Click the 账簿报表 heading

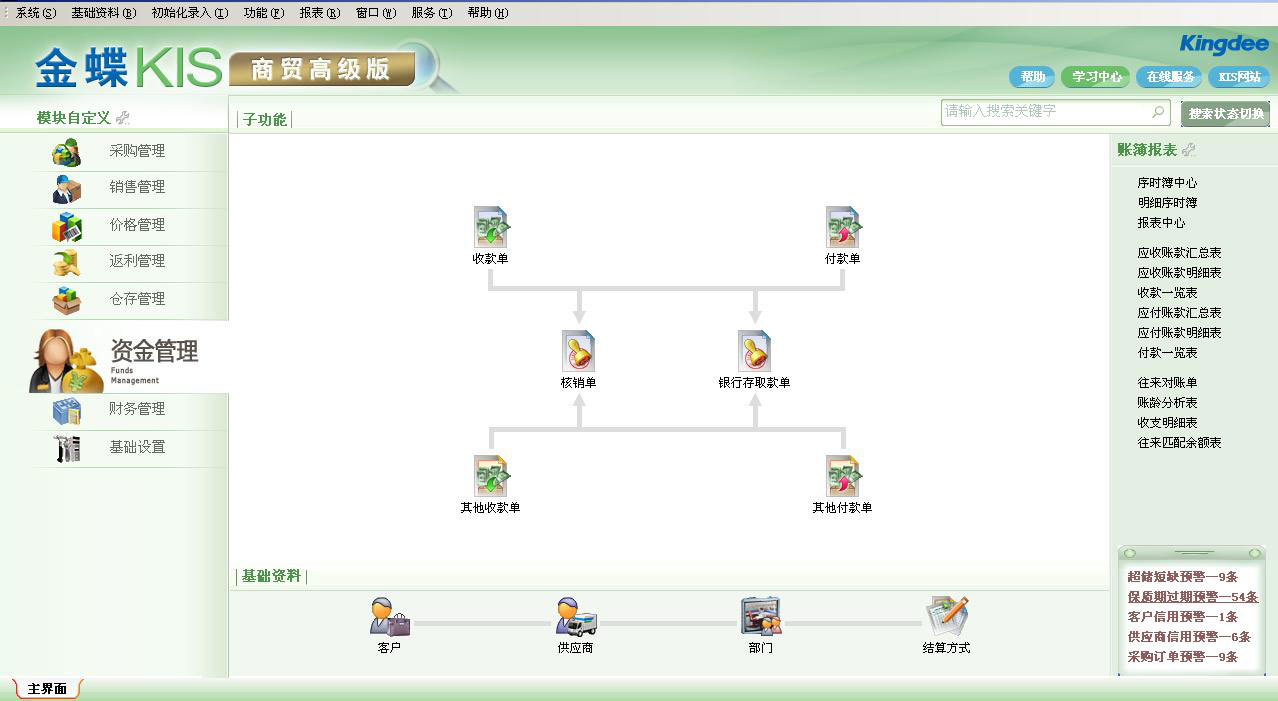tap(1147, 150)
